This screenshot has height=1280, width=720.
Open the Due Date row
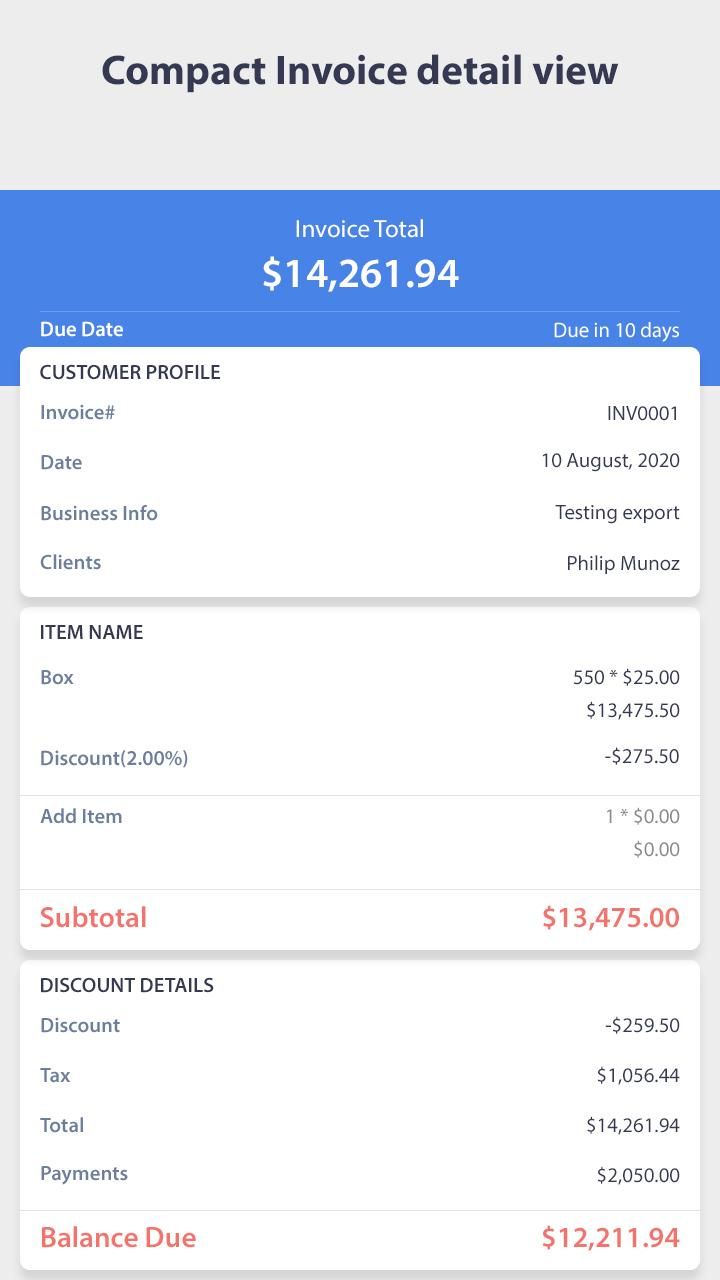360,329
